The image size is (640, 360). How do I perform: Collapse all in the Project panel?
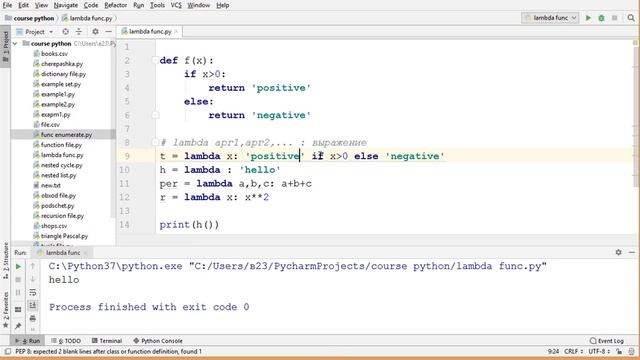click(x=79, y=31)
